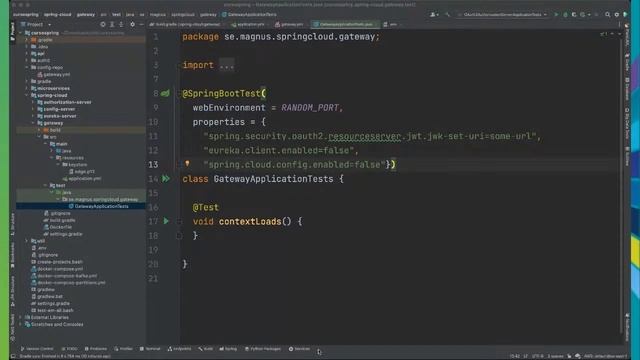Expand config-server module
The width and height of the screenshot is (640, 360).
[33, 109]
